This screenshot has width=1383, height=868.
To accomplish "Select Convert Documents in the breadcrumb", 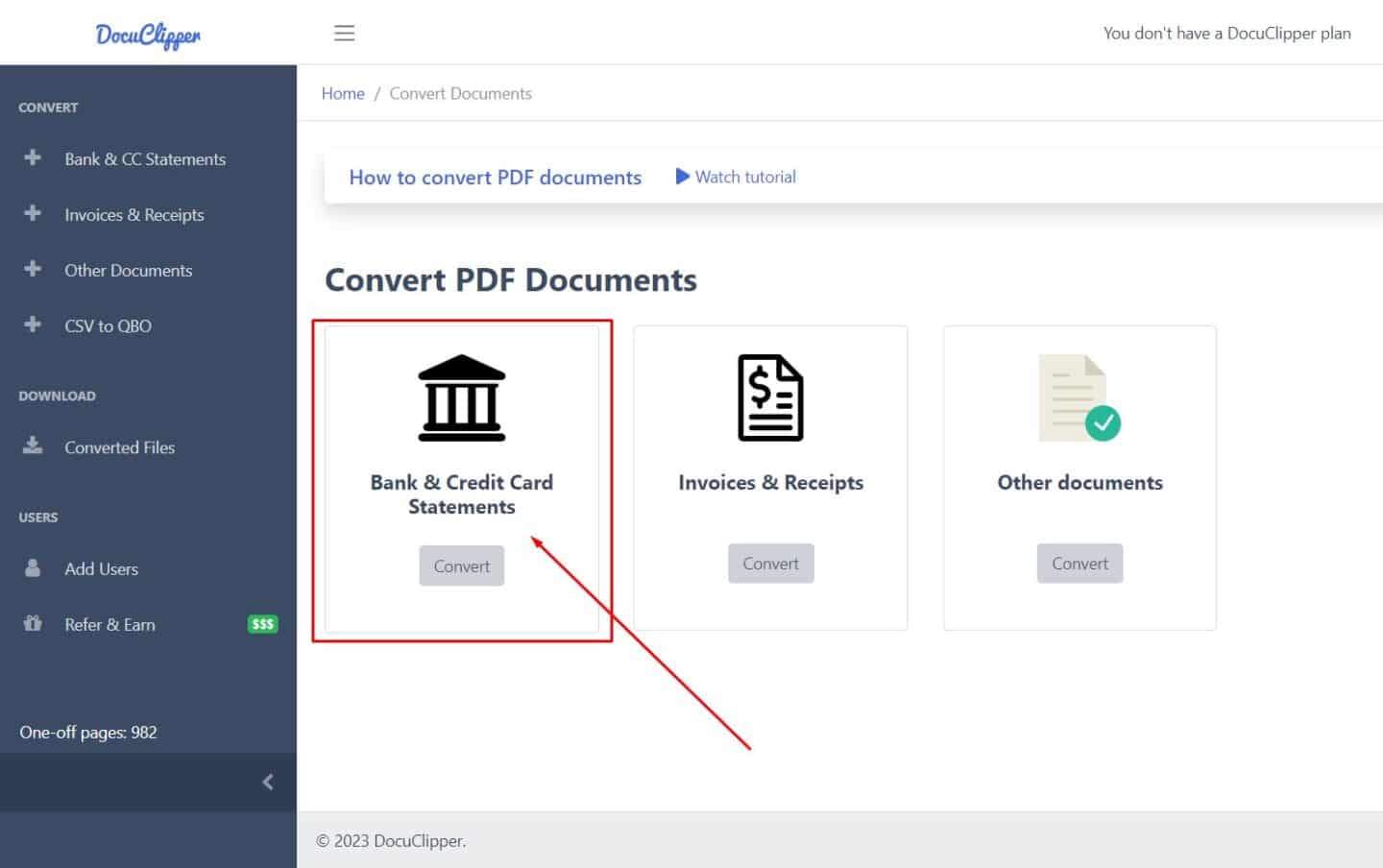I will pyautogui.click(x=460, y=93).
